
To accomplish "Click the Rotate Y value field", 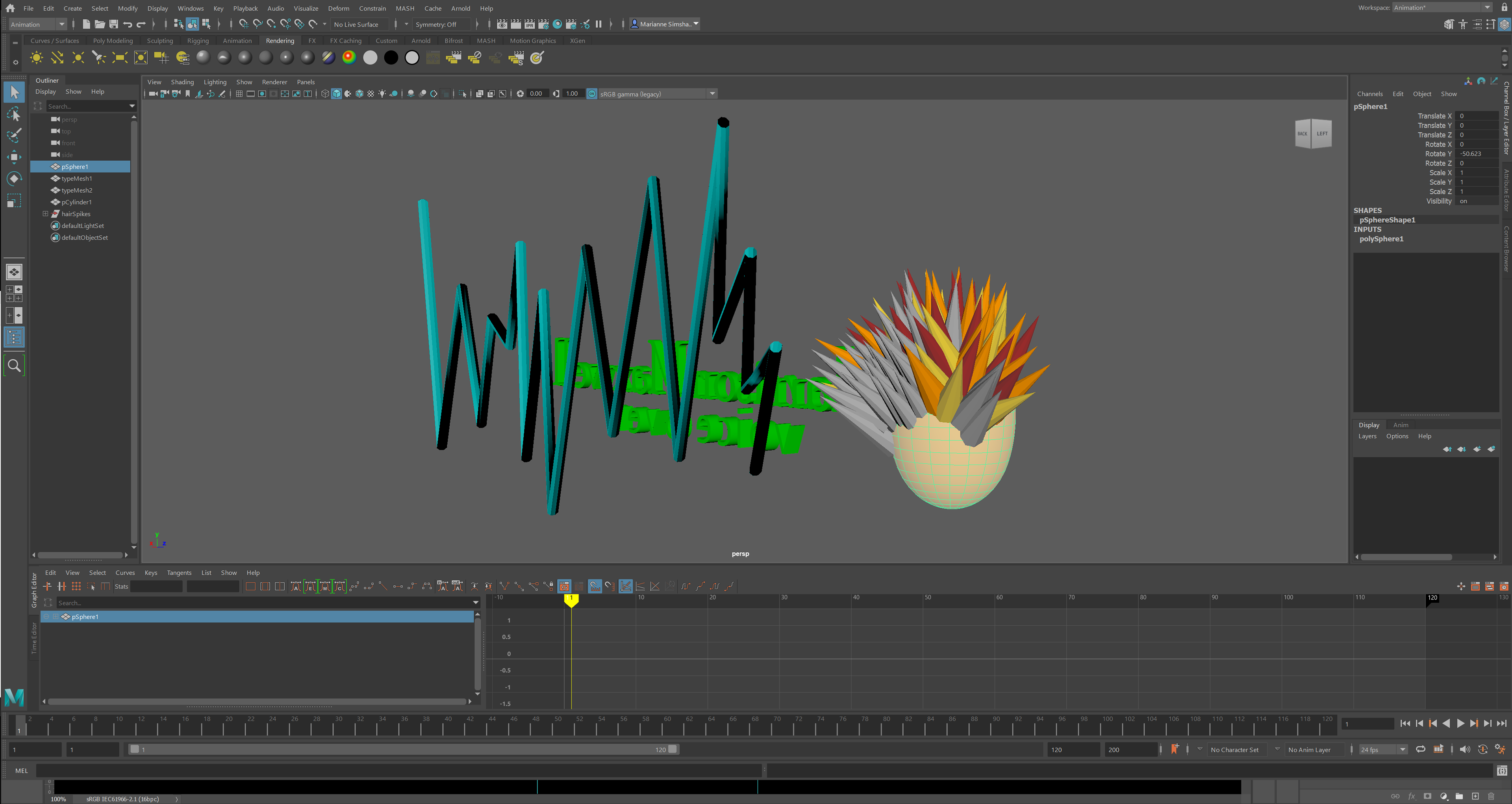I will pos(1476,154).
